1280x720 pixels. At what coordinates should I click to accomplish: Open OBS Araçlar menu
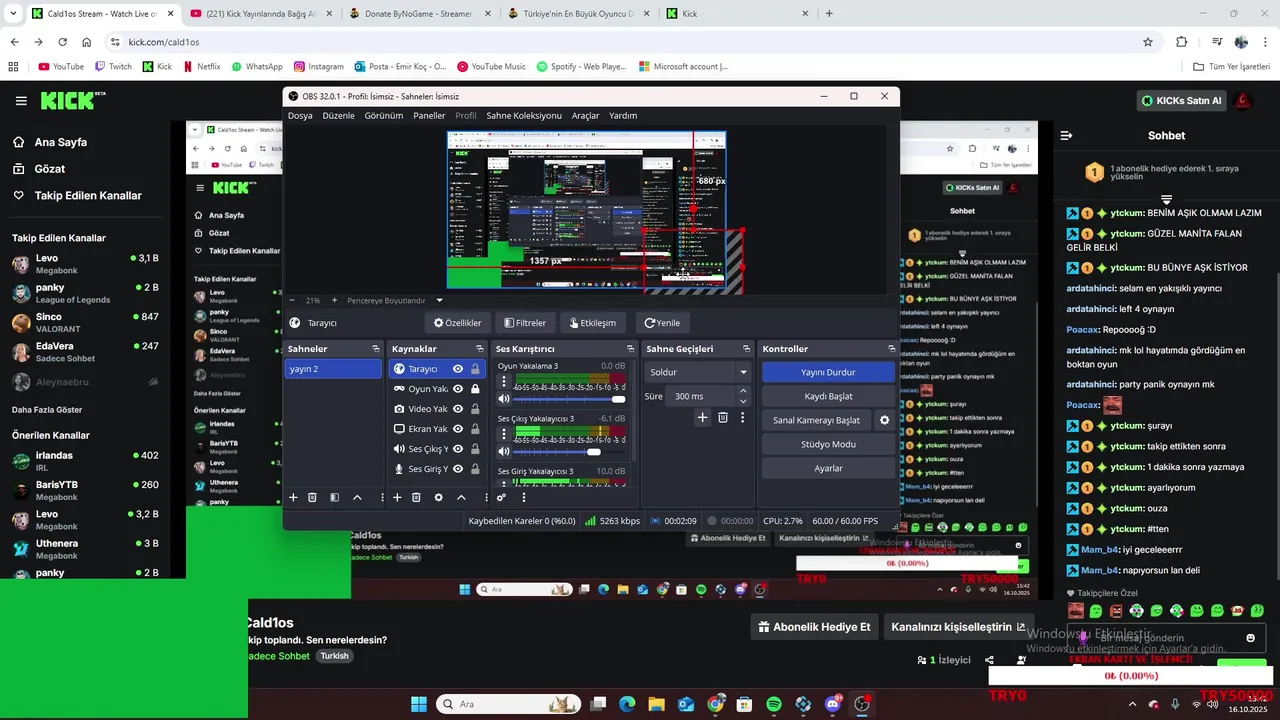coord(585,116)
